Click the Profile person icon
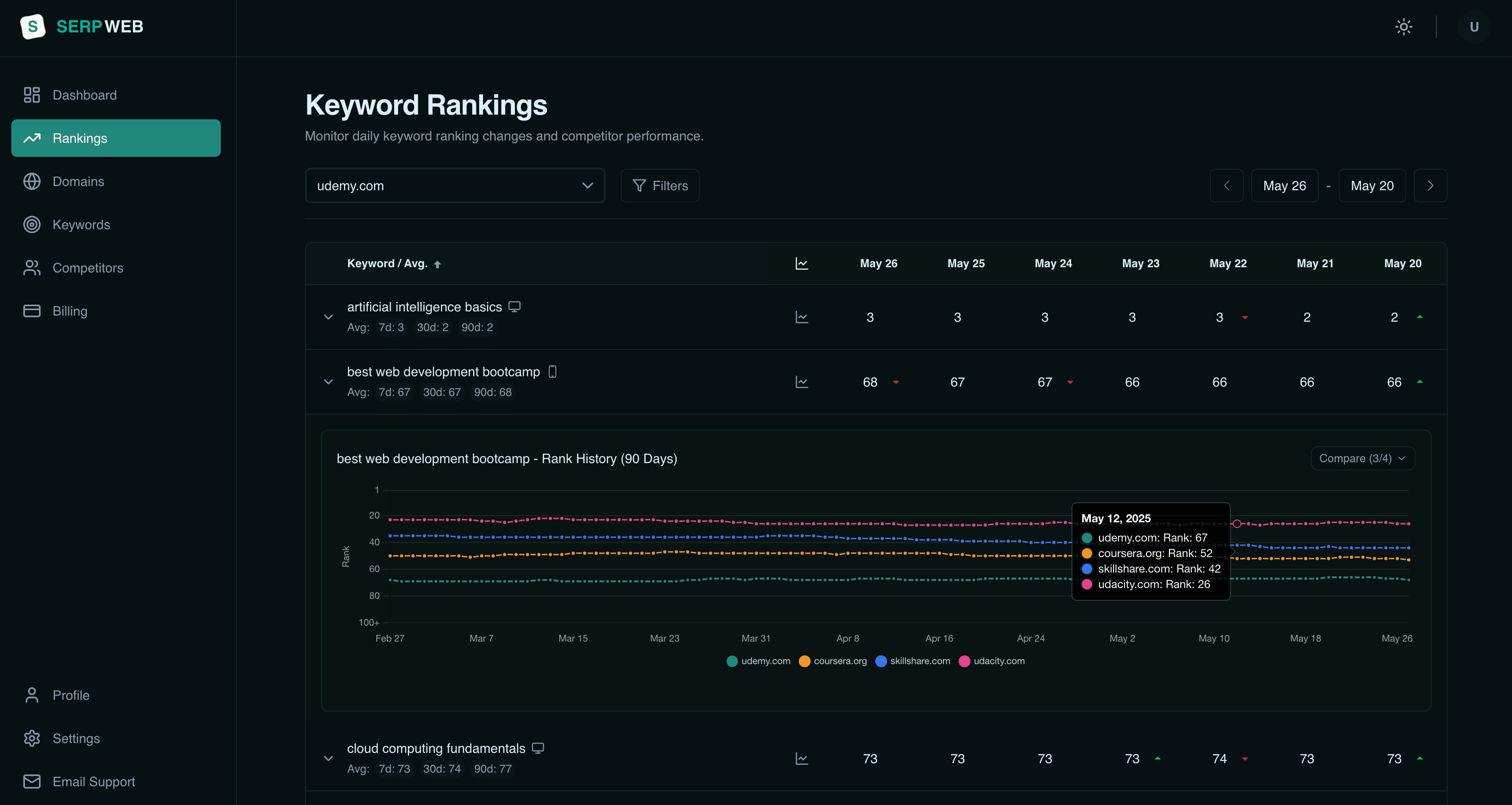Viewport: 1512px width, 805px height. pos(31,695)
